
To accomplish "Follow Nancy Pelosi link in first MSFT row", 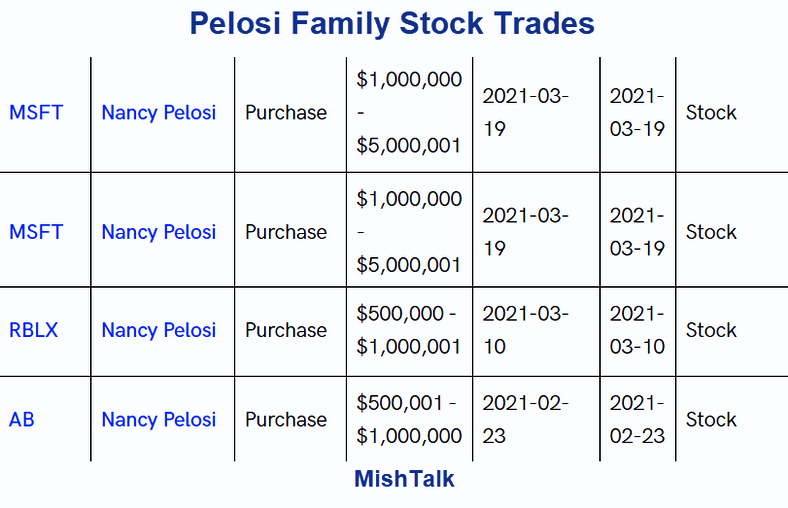I will point(158,113).
